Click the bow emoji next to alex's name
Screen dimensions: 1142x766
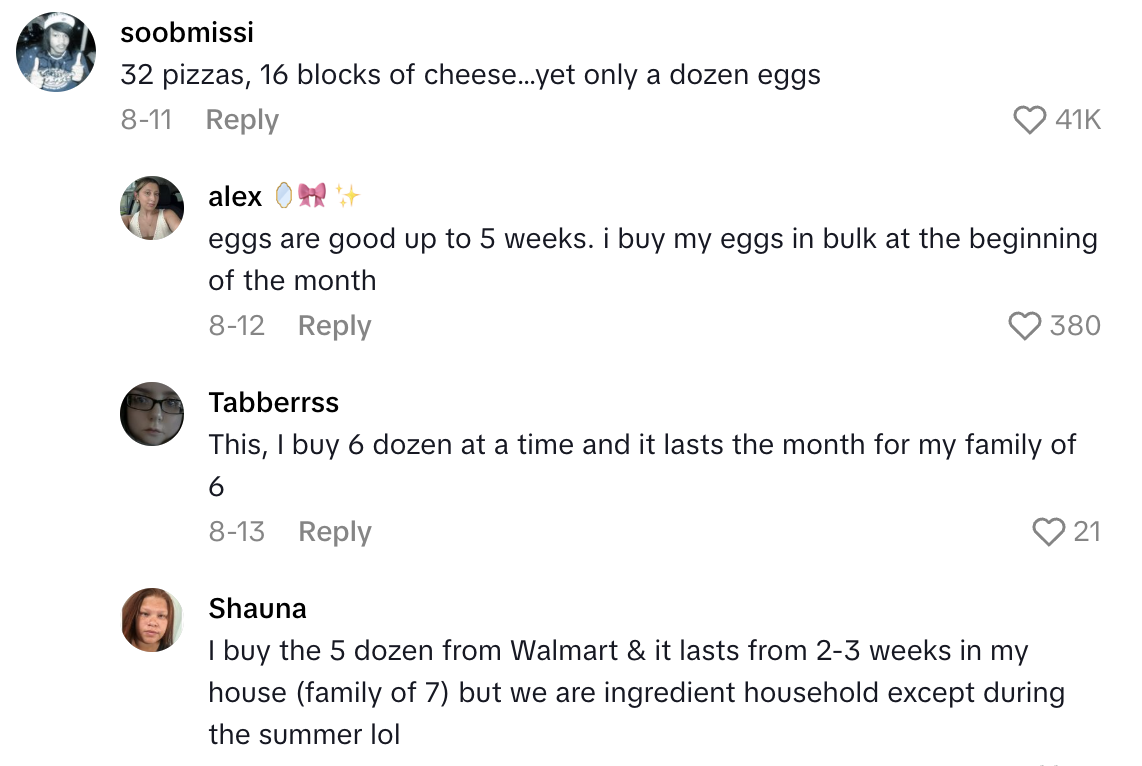(312, 195)
